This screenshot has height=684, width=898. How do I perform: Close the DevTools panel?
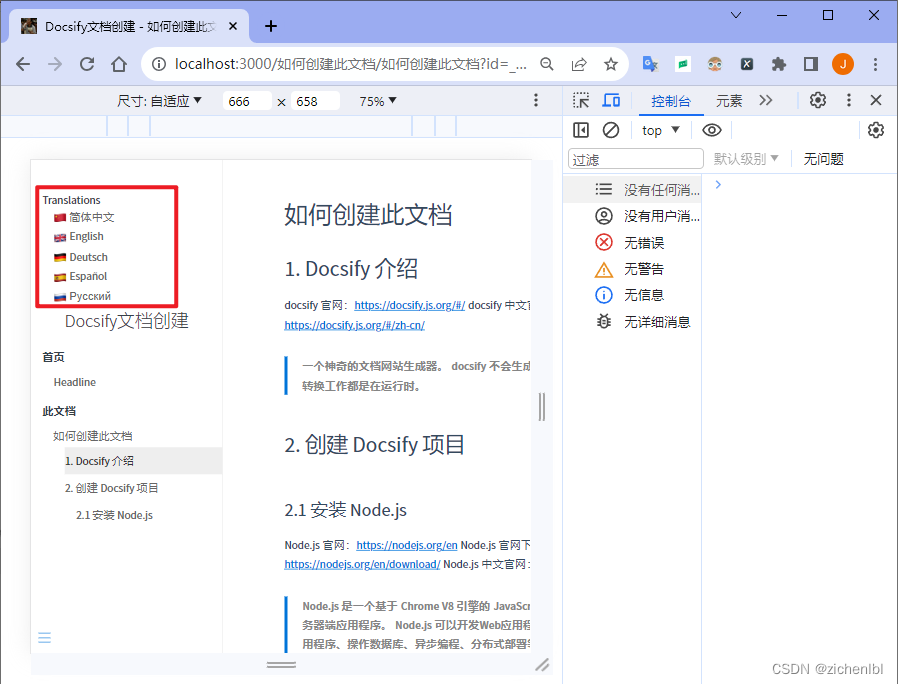pos(876,100)
